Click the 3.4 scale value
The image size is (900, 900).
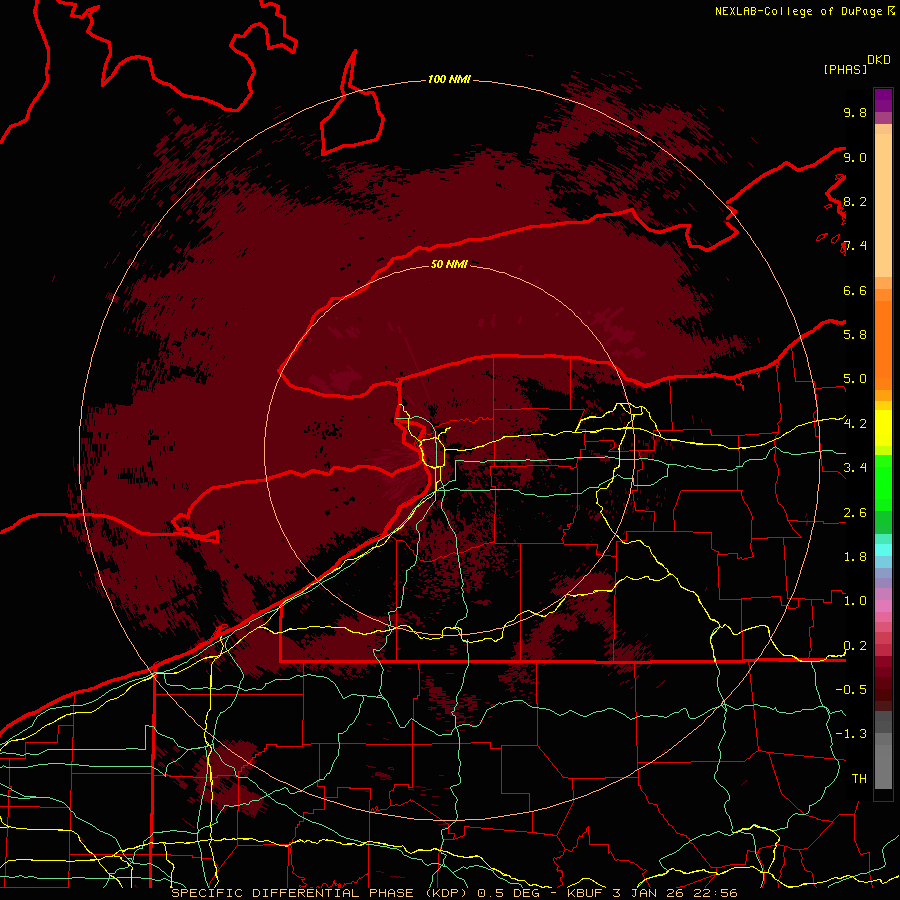point(855,468)
